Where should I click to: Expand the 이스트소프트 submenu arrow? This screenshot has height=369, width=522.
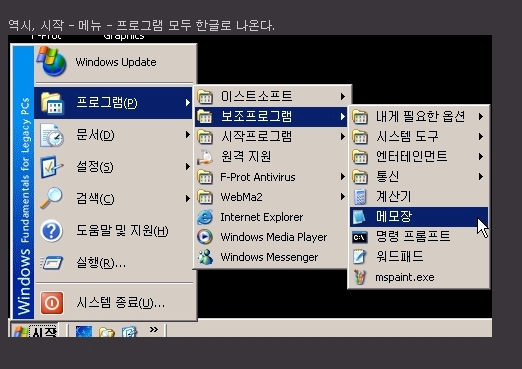(x=342, y=97)
